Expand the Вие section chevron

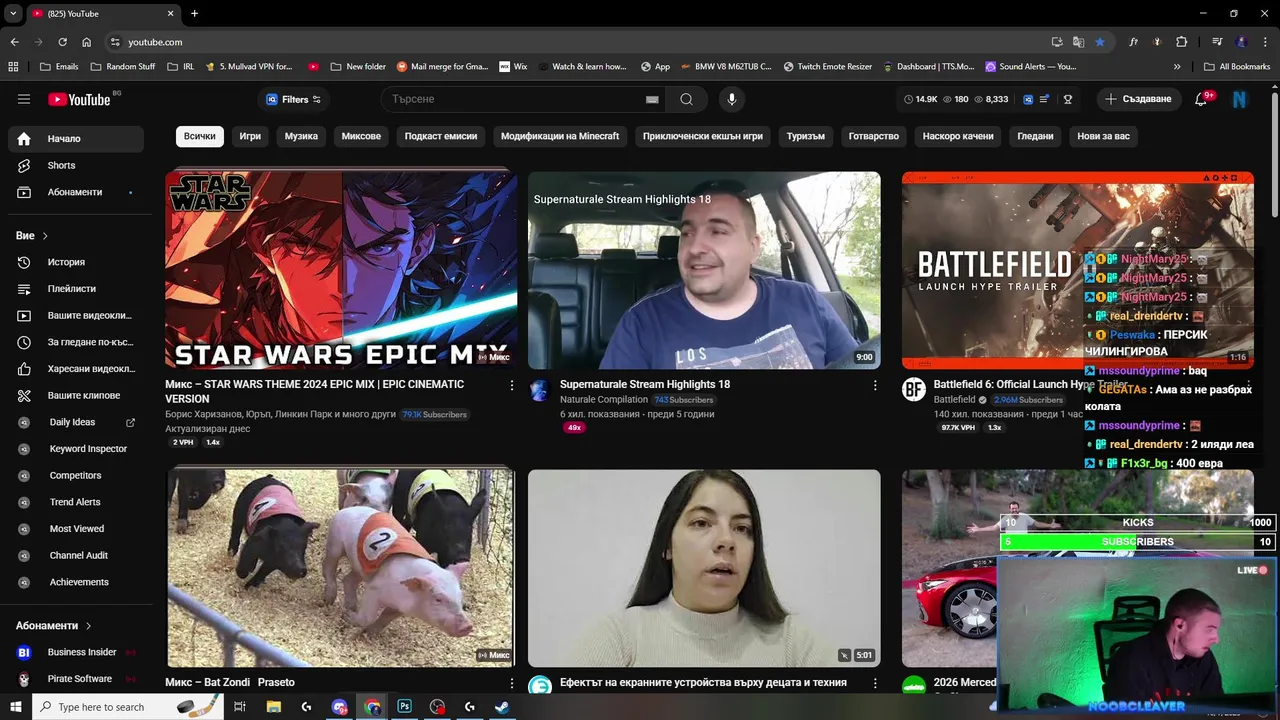click(45, 236)
